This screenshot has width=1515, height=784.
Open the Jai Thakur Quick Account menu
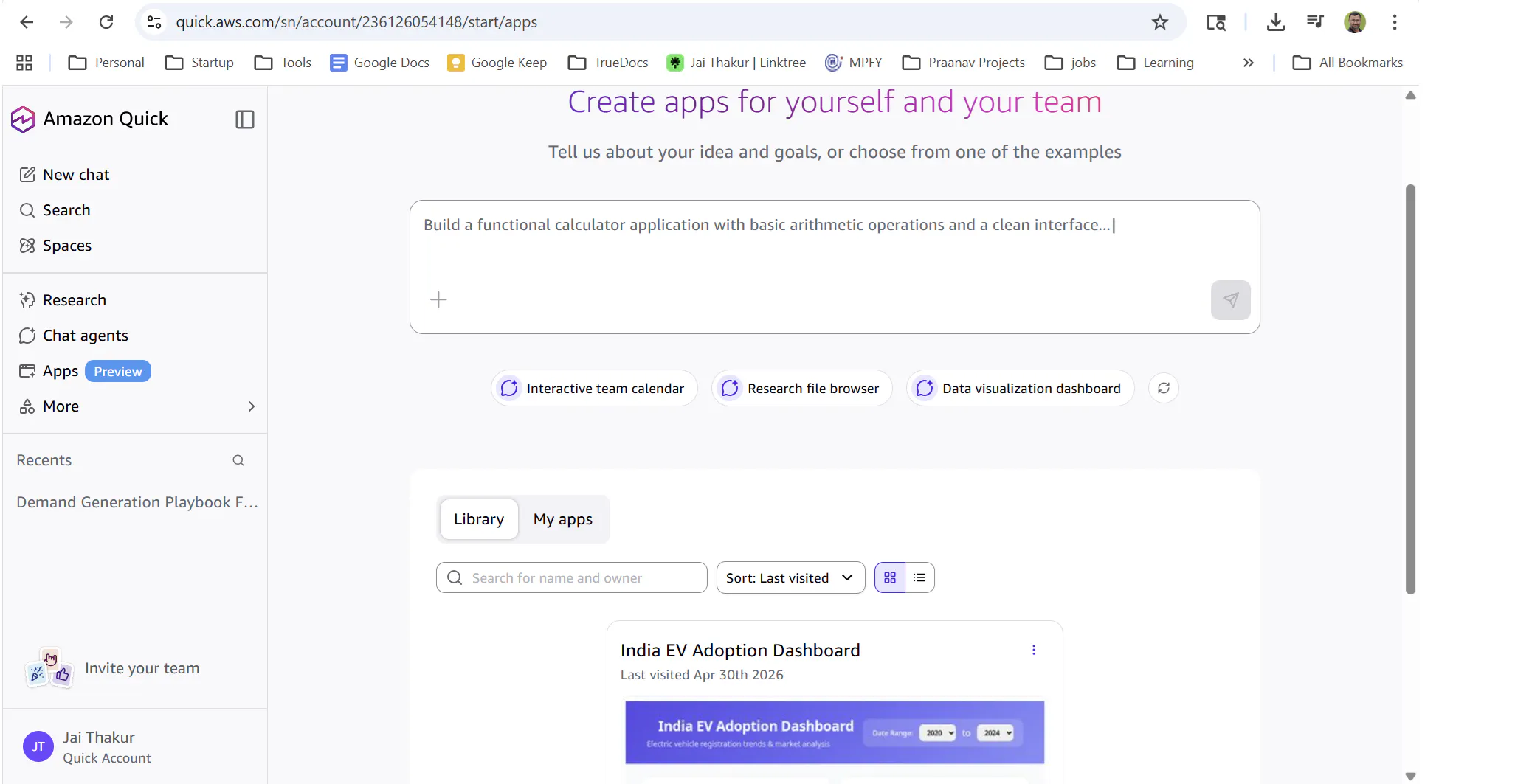135,746
